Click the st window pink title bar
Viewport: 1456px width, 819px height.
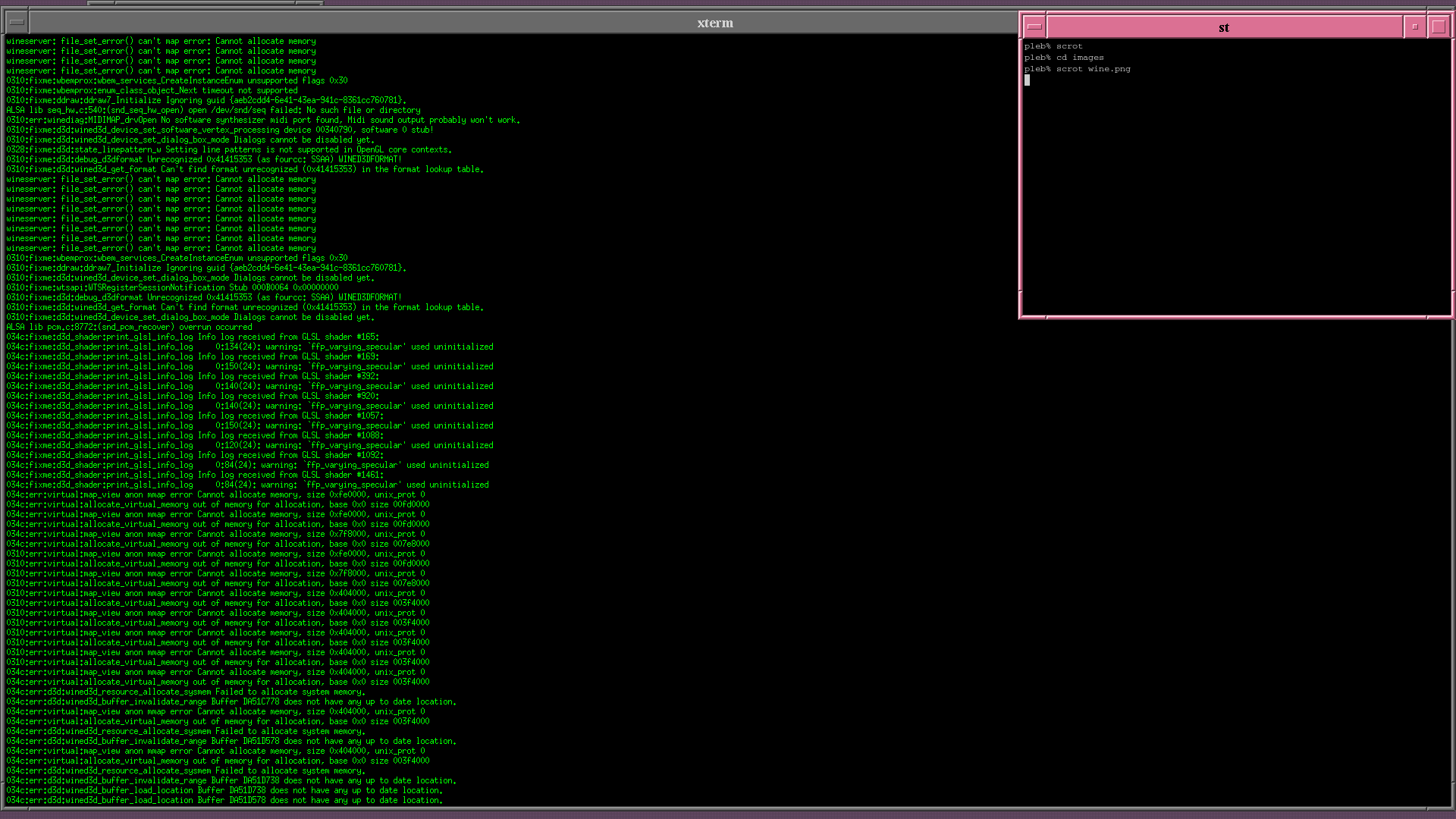point(1223,27)
